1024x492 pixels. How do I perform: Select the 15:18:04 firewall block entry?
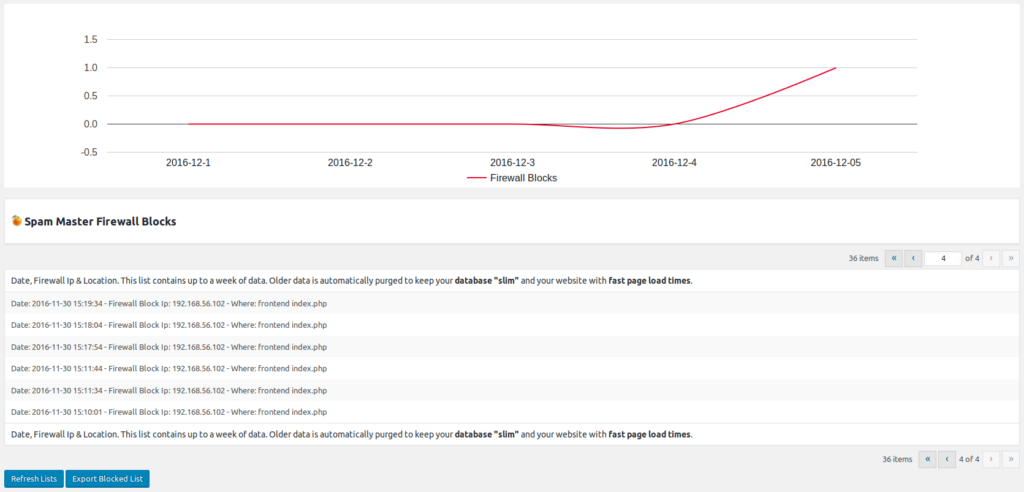coord(168,325)
